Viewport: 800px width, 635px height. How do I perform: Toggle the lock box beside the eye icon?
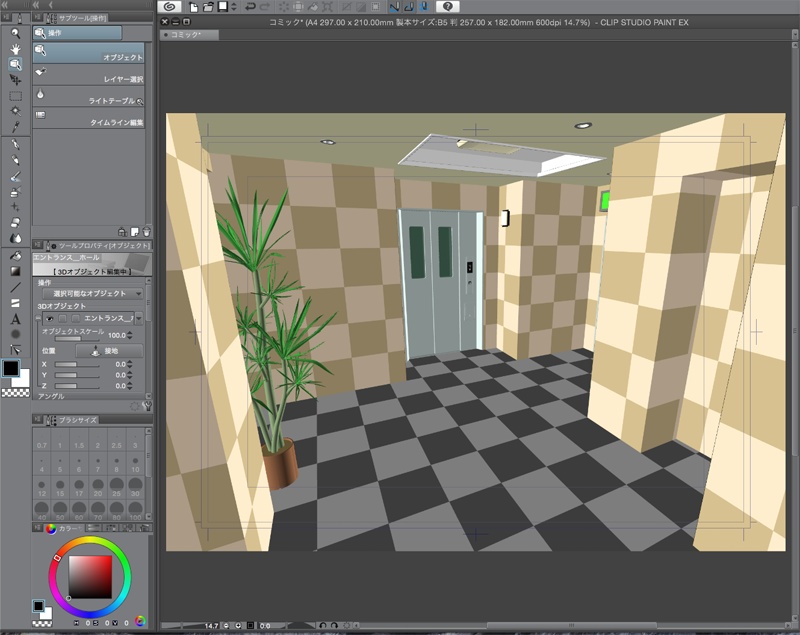pos(62,318)
